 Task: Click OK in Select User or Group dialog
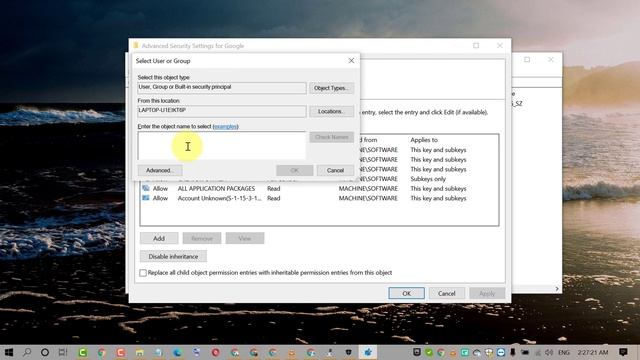(295, 170)
